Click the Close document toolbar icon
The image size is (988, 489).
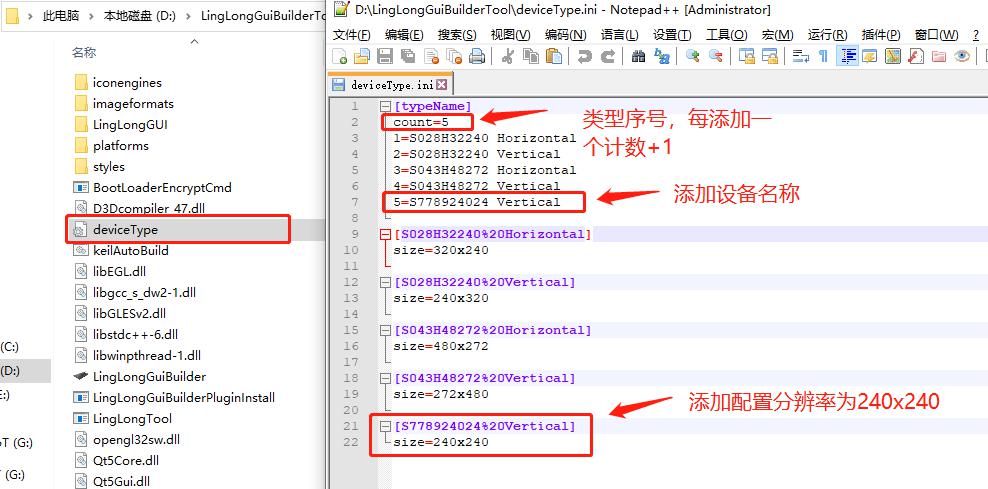[x=432, y=57]
